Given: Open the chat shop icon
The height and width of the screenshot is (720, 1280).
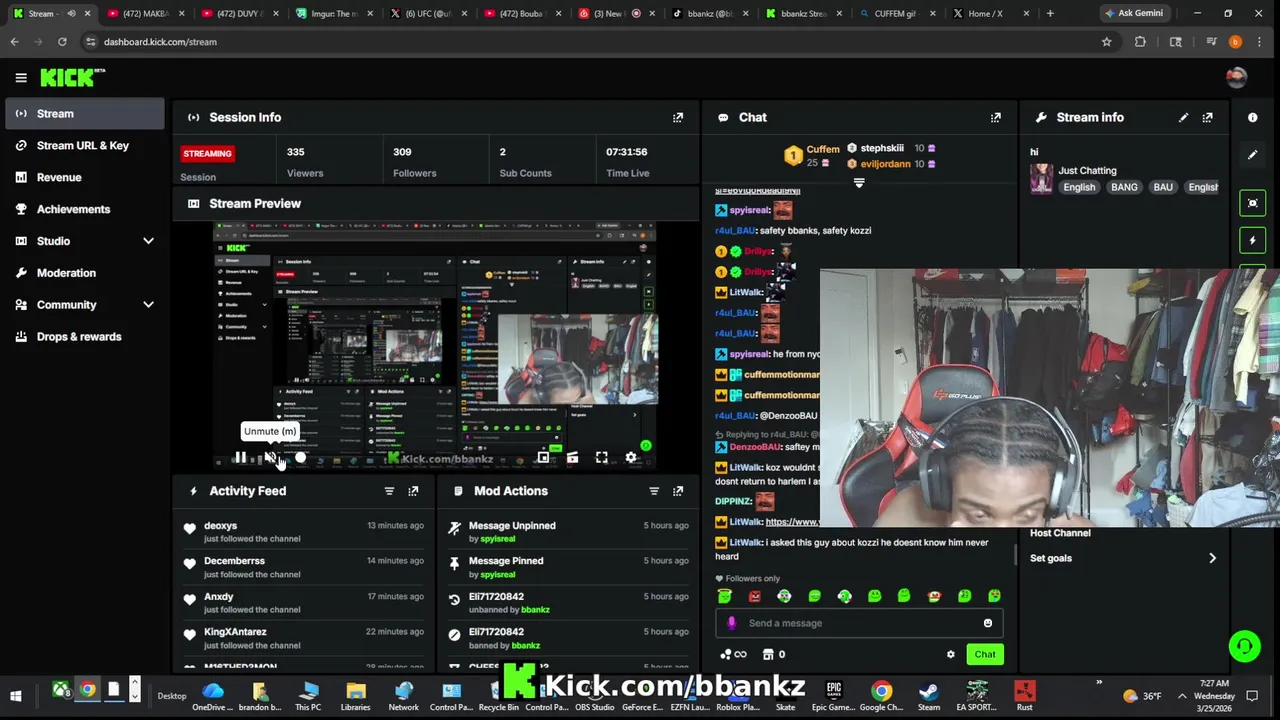Looking at the screenshot, I should click(x=768, y=654).
